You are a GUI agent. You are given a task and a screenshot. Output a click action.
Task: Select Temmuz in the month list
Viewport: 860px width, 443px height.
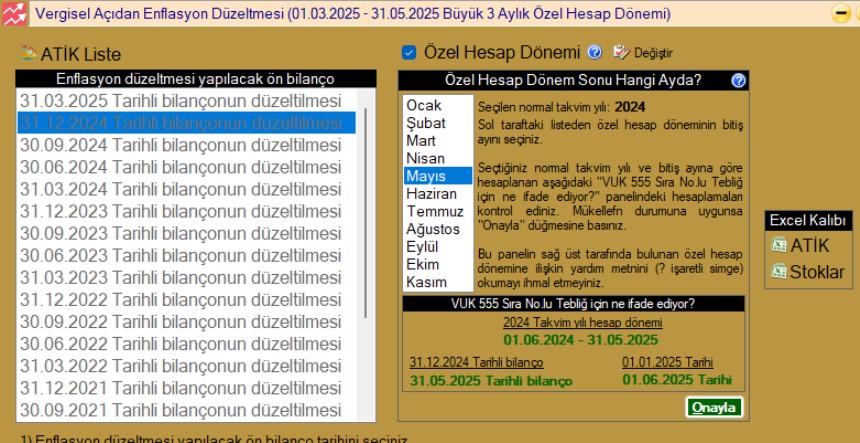pos(438,211)
